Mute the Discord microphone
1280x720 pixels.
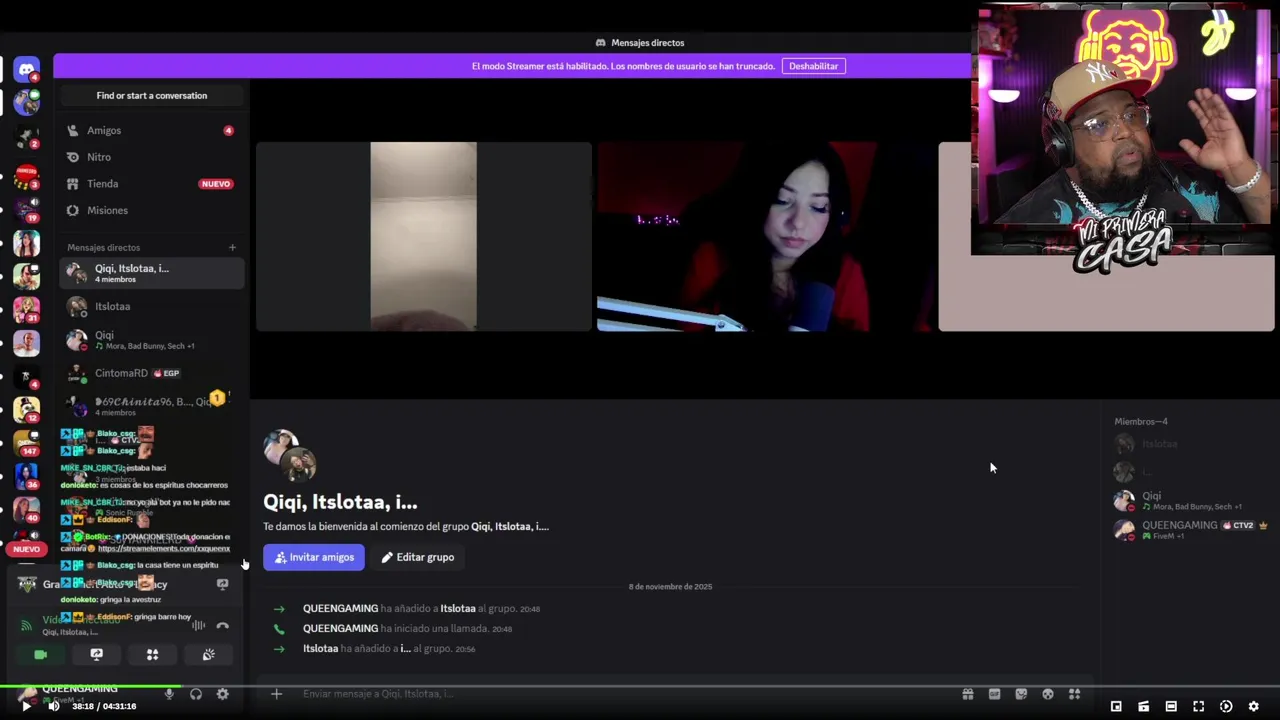(169, 694)
